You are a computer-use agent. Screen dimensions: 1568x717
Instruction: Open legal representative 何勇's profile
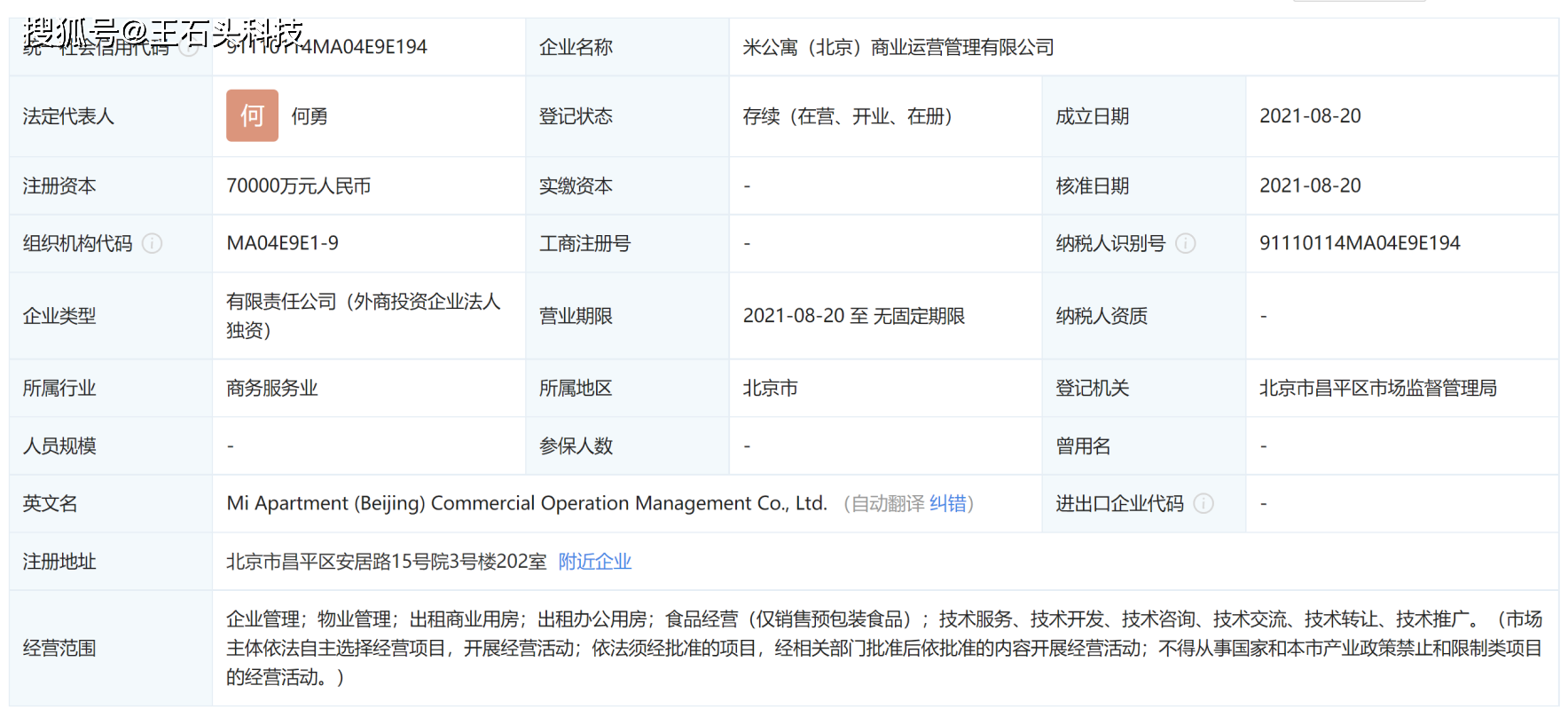pyautogui.click(x=310, y=116)
